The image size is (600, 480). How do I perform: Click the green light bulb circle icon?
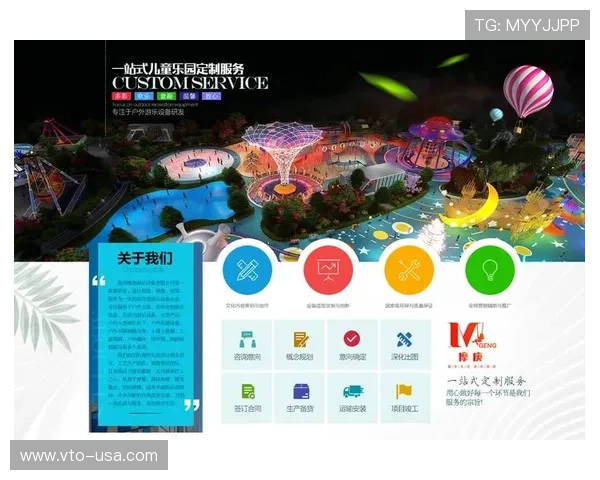point(489,268)
